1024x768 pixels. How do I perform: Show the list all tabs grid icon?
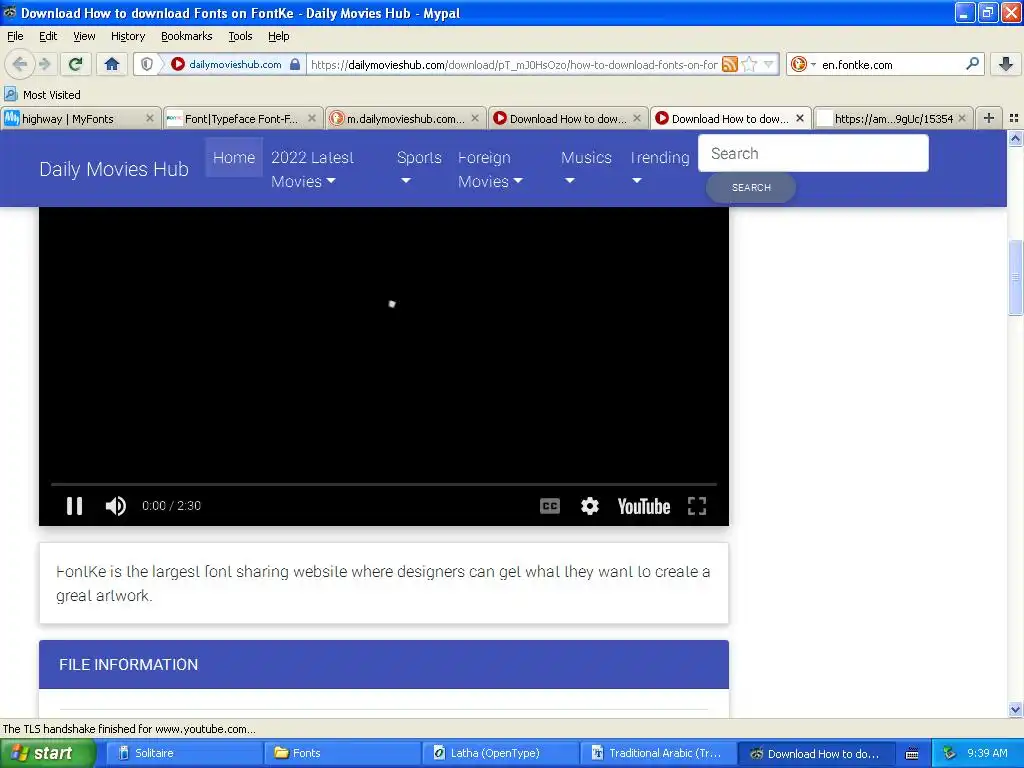pos(1014,118)
